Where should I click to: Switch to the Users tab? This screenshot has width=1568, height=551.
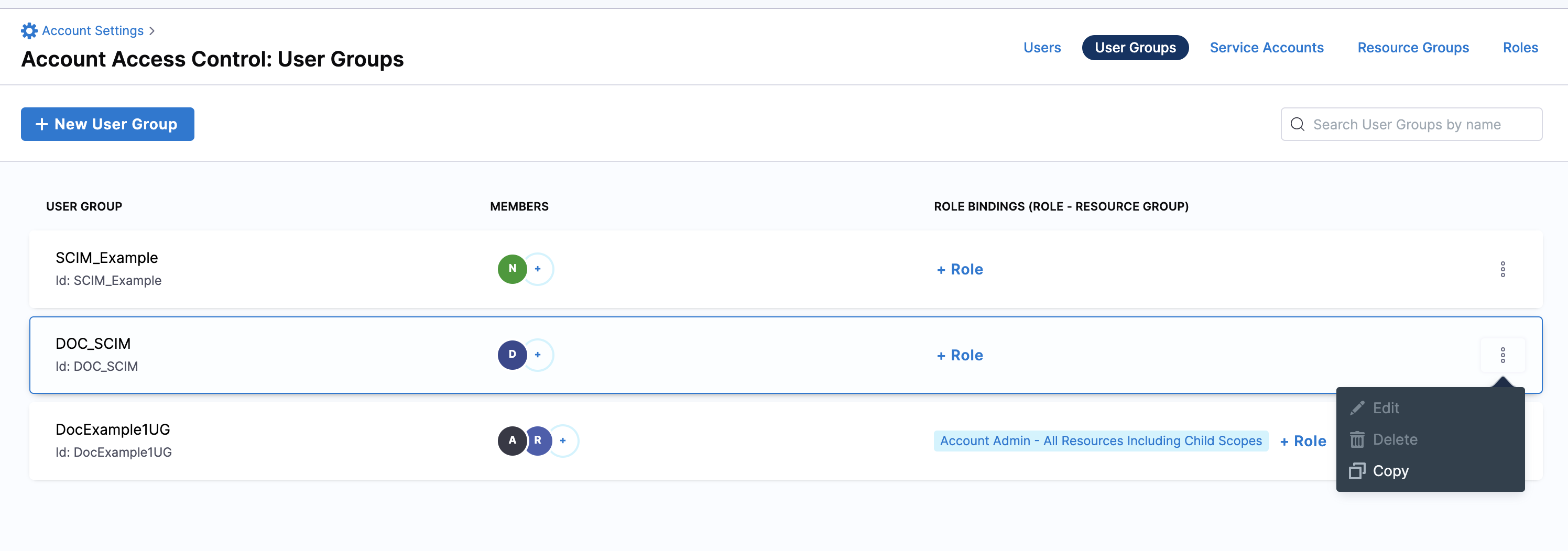coord(1041,48)
